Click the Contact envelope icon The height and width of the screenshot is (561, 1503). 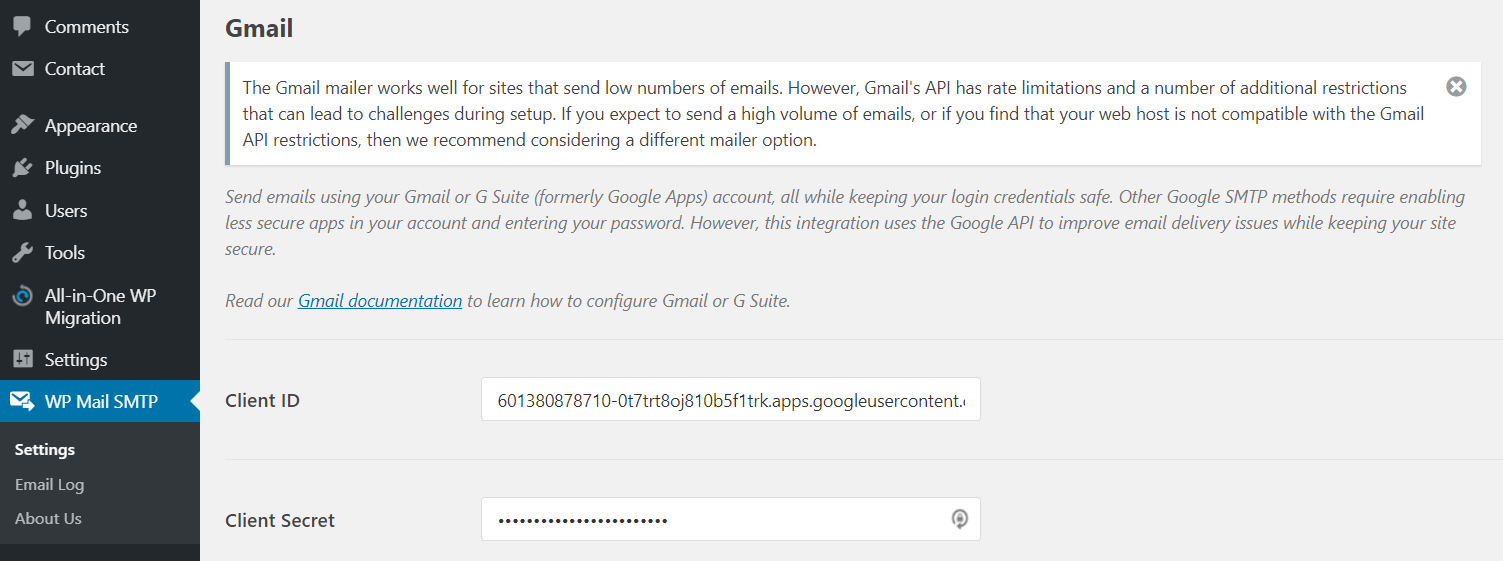click(22, 68)
